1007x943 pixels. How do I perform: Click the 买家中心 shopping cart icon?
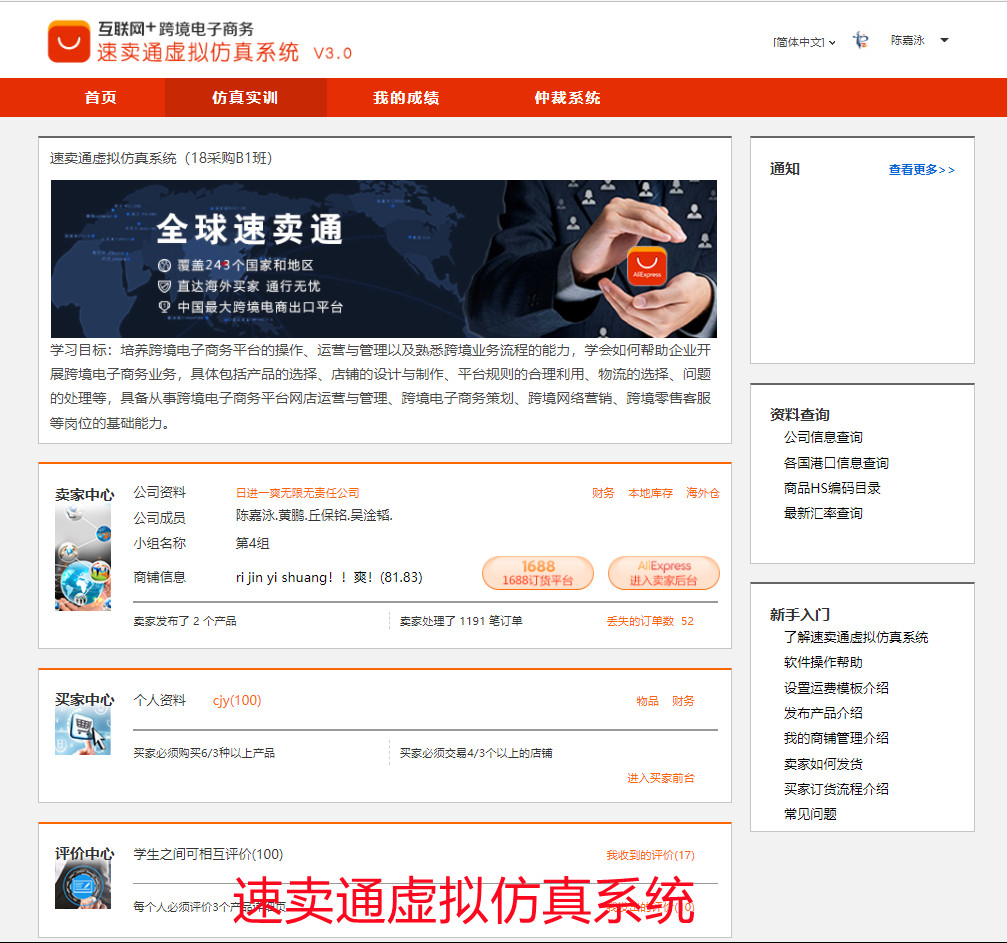coord(83,733)
